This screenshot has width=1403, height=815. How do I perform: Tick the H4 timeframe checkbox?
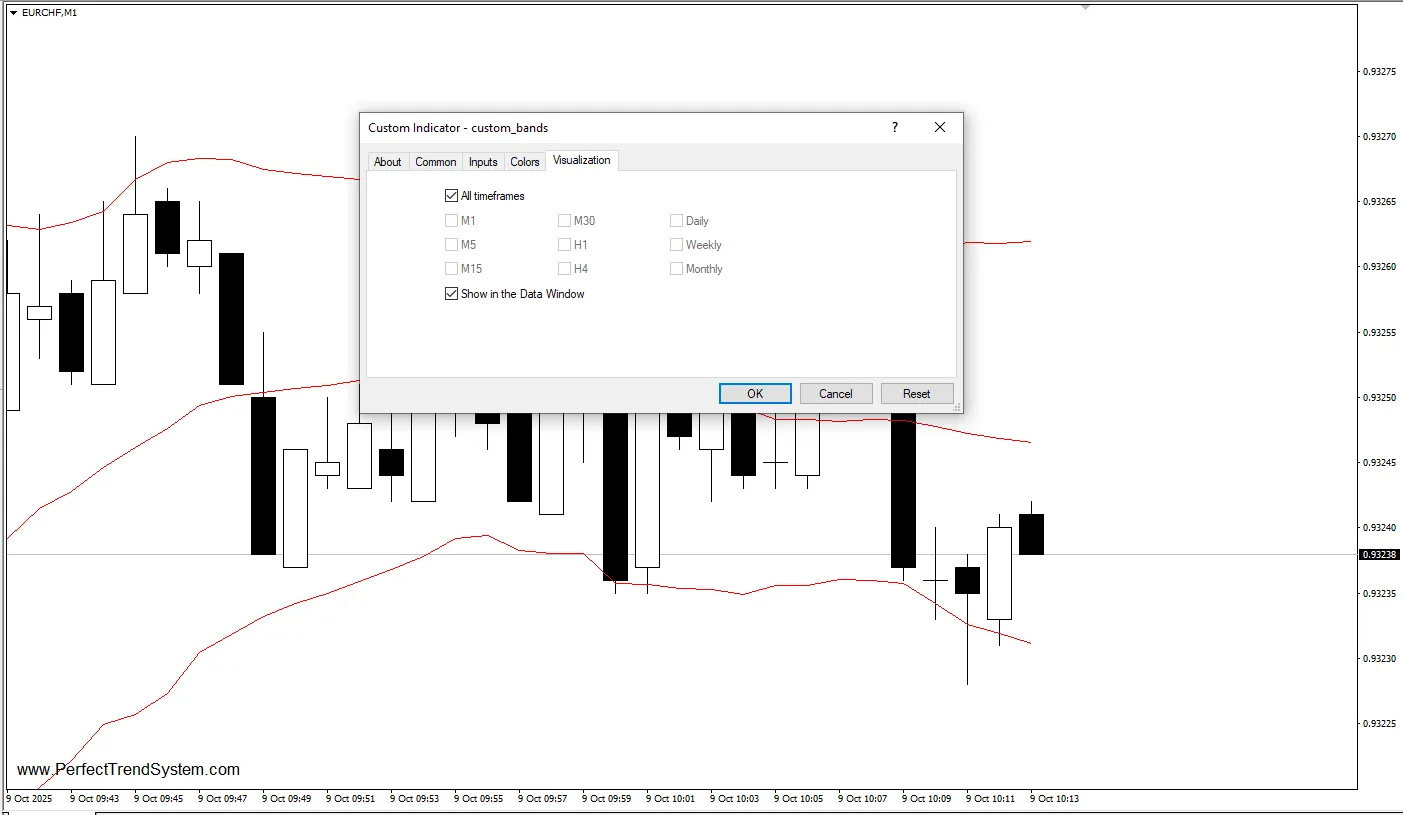click(x=564, y=269)
